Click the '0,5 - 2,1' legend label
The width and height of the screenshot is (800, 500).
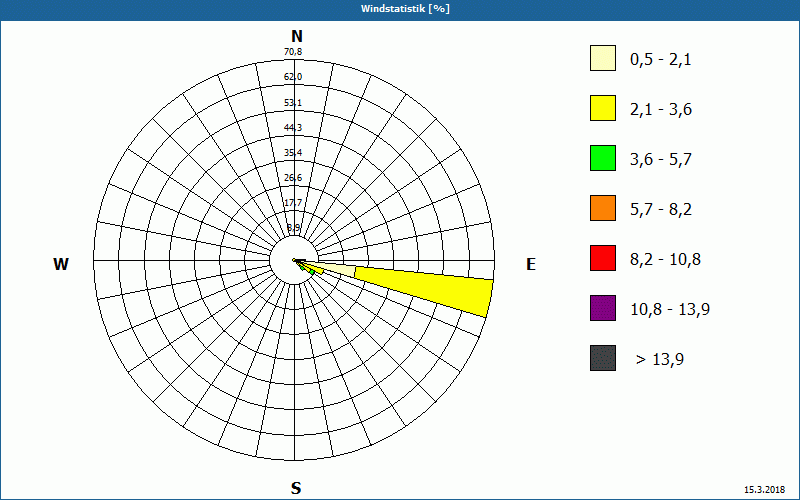[x=661, y=60]
